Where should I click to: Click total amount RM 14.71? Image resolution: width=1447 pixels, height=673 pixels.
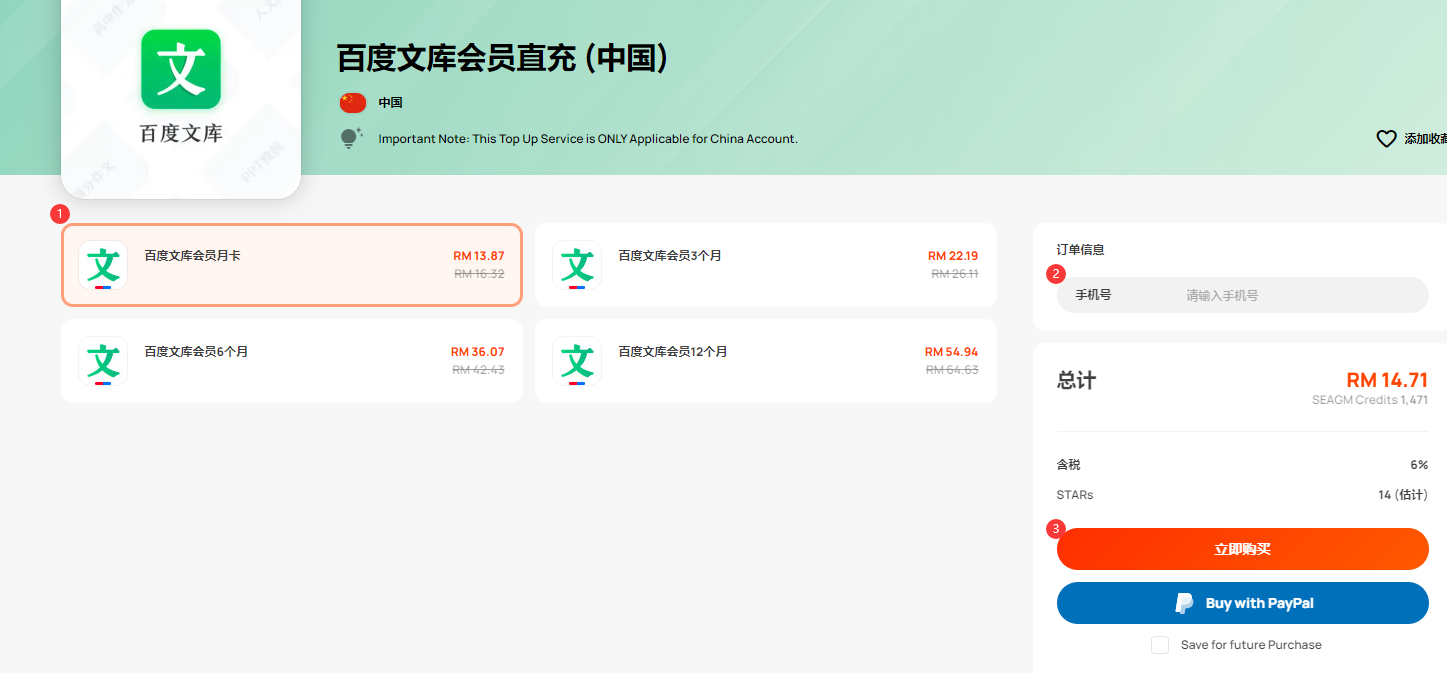point(1387,380)
